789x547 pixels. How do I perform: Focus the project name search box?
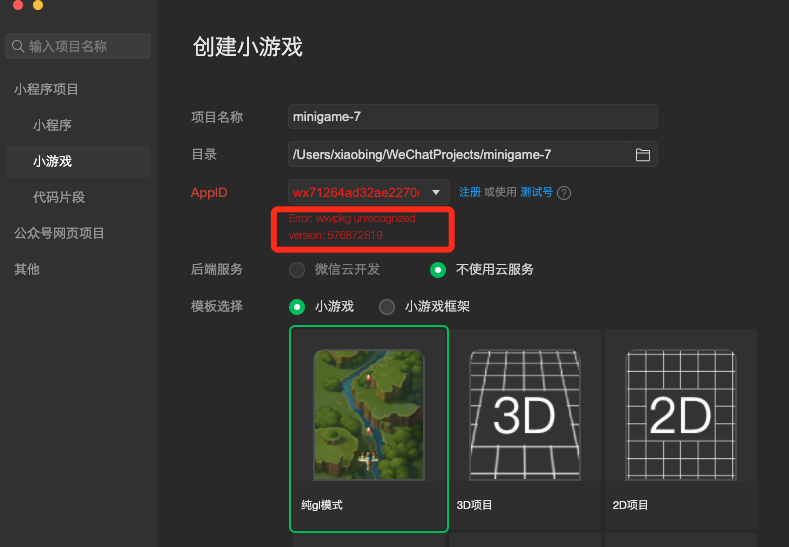click(78, 46)
